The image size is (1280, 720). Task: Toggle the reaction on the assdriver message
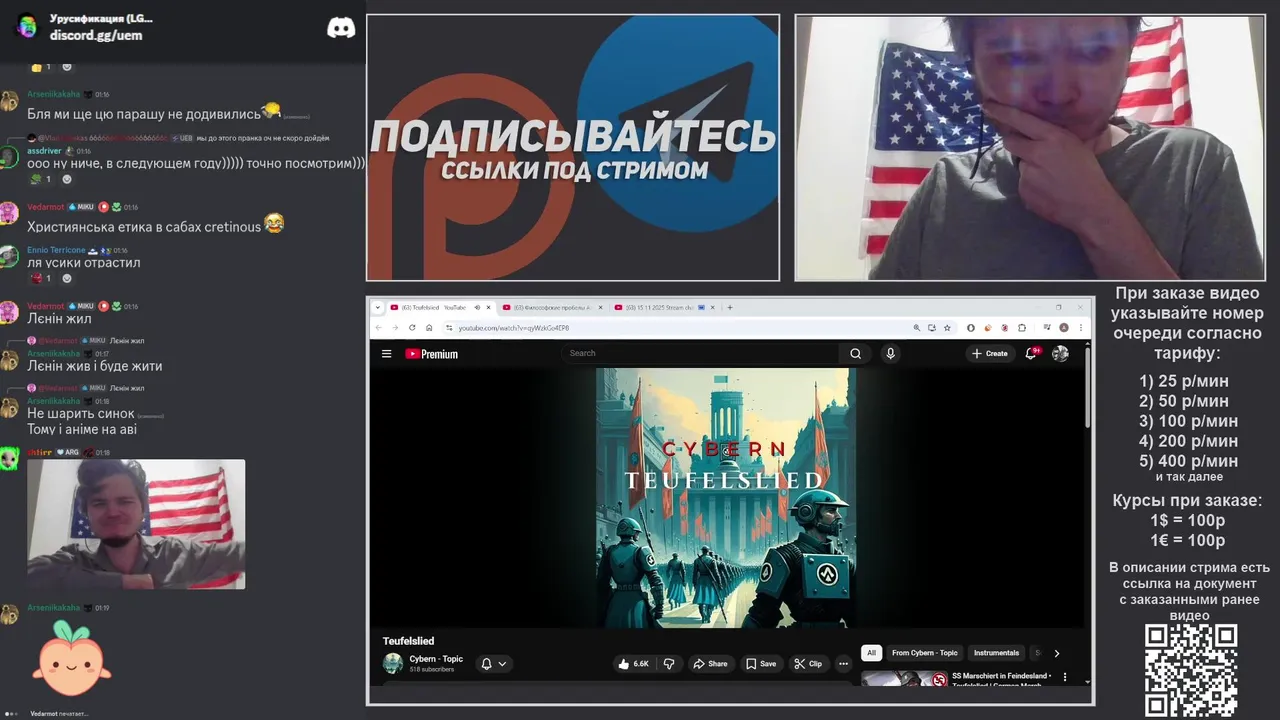coord(41,179)
